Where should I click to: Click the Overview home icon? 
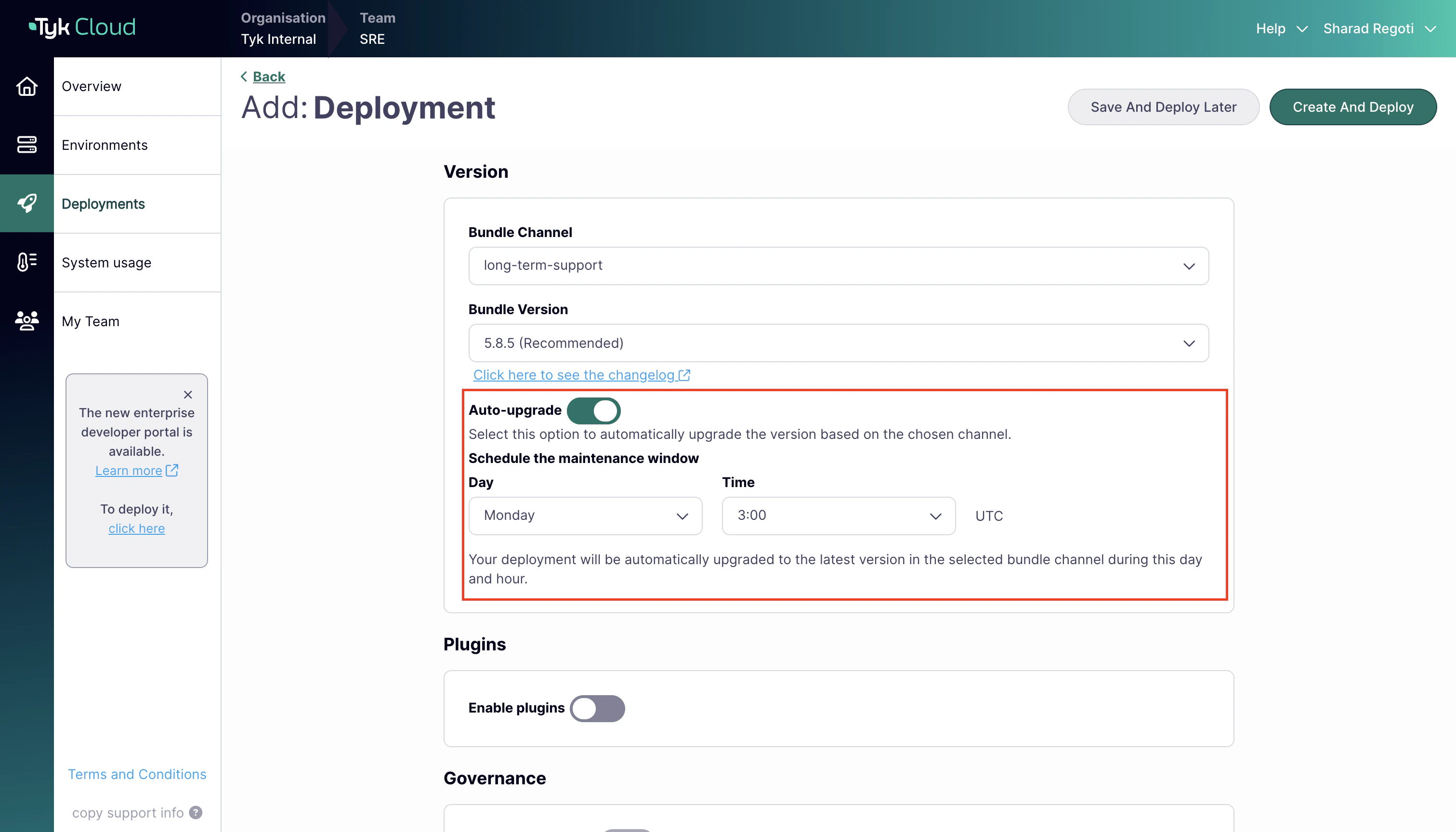coord(27,86)
